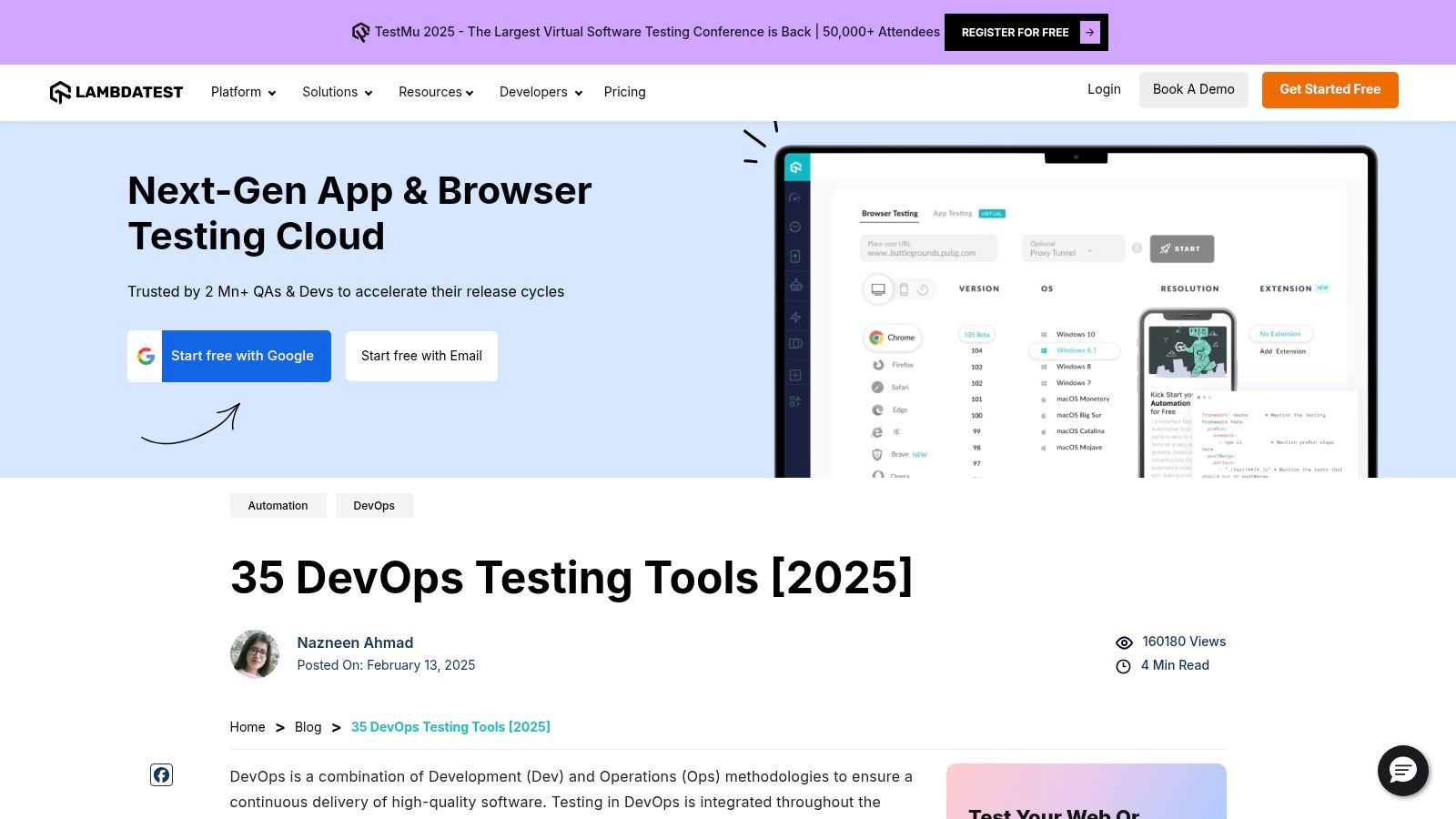1456x819 pixels.
Task: Click Nazneen Ahmad's author avatar
Action: click(x=255, y=654)
